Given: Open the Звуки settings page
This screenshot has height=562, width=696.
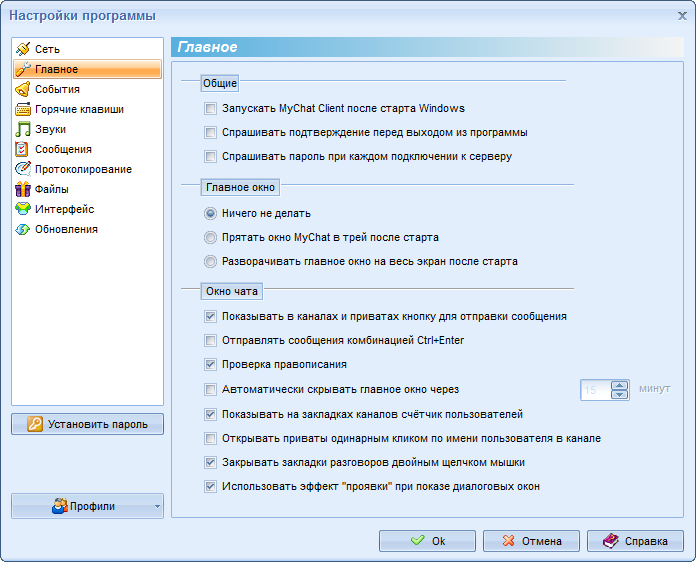Looking at the screenshot, I should tap(87, 129).
